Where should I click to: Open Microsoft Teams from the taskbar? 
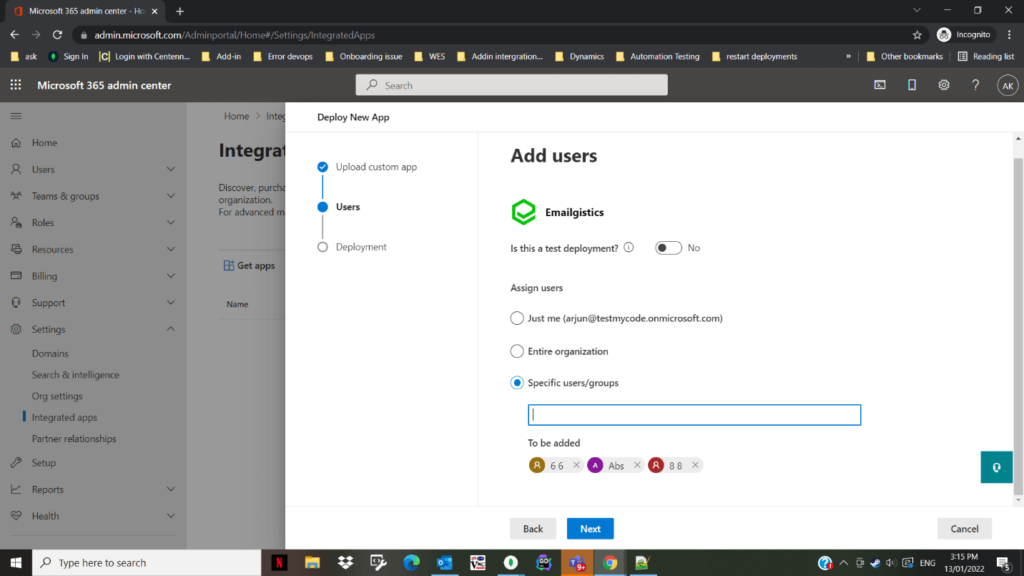tap(577, 562)
